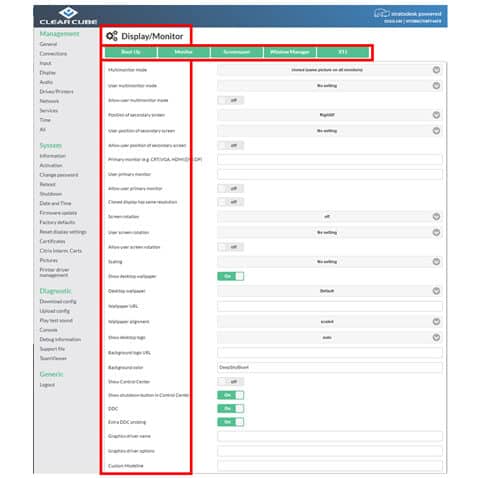Open Audio settings in sidebar
480x478 pixels.
[x=46, y=82]
